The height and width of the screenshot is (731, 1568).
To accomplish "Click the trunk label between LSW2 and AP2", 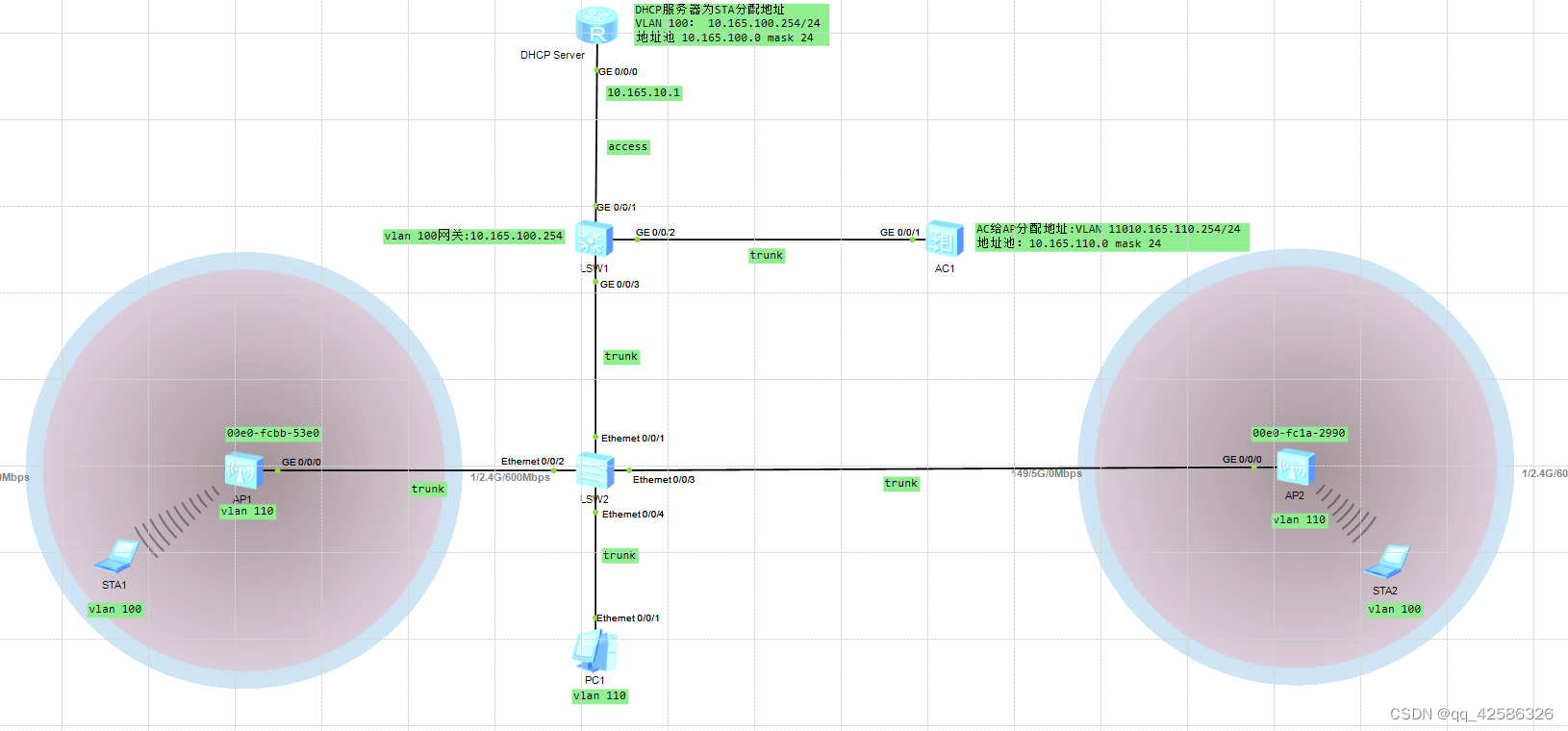I will pyautogui.click(x=901, y=484).
